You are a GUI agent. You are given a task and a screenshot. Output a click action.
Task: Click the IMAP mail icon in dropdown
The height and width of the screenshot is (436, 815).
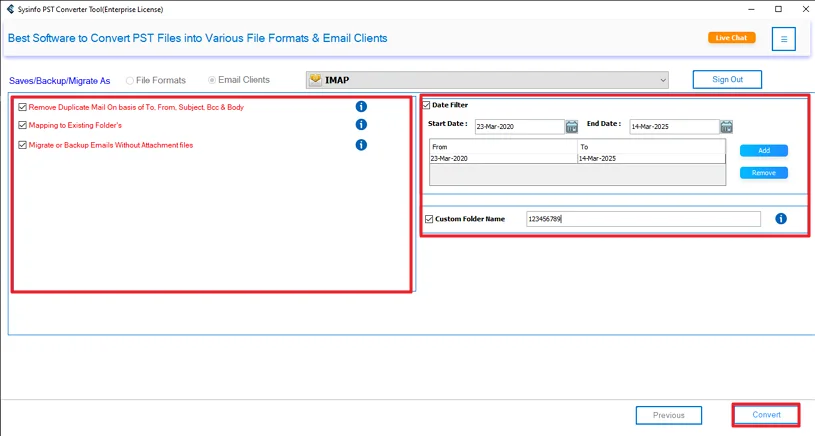pos(316,80)
